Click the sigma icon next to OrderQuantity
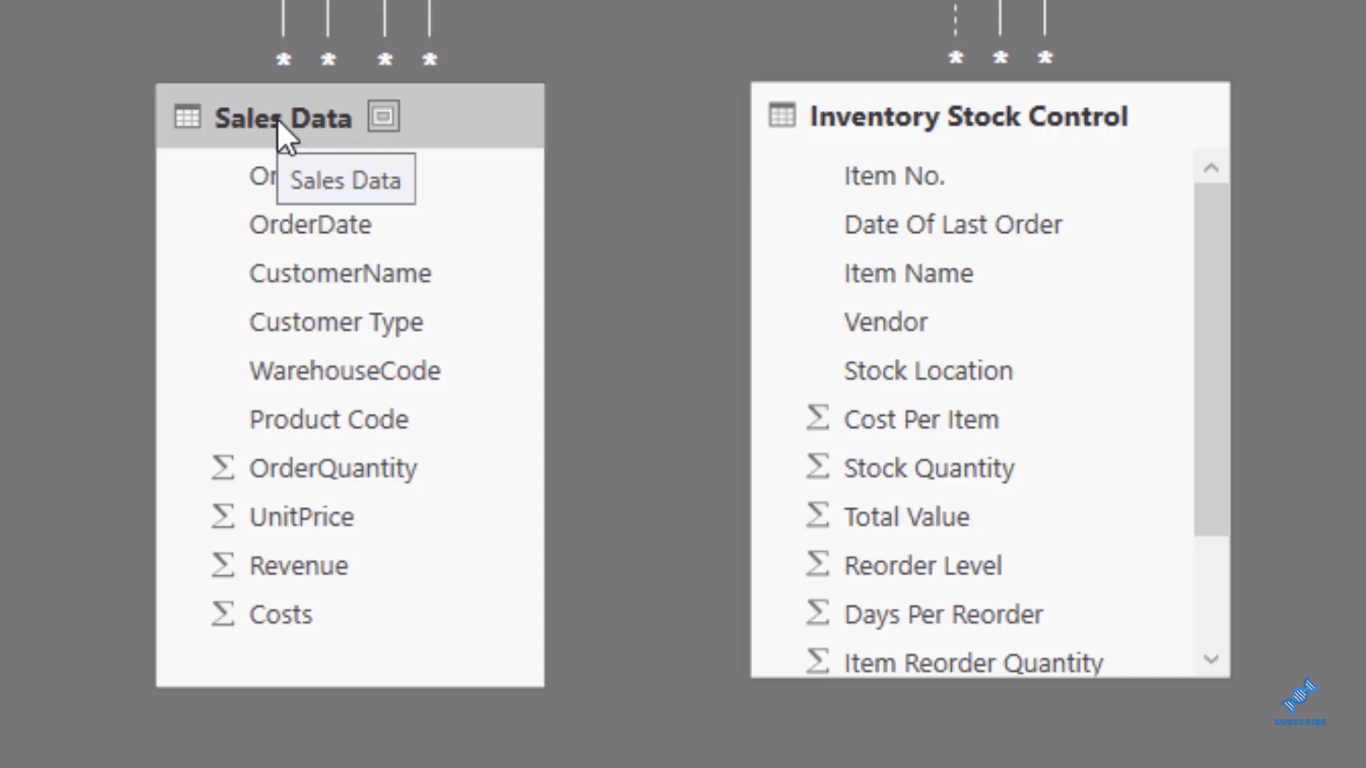Viewport: 1366px width, 768px height. [x=222, y=467]
